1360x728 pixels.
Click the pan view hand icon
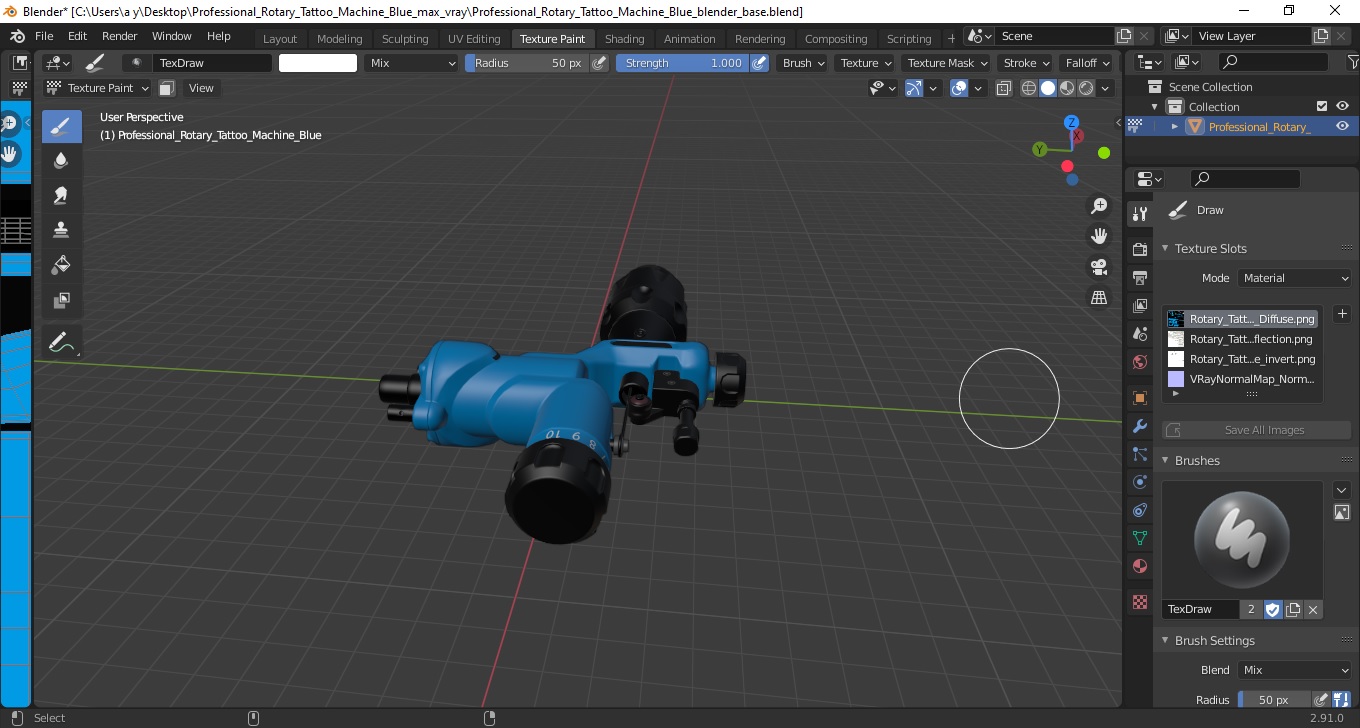click(x=1099, y=236)
